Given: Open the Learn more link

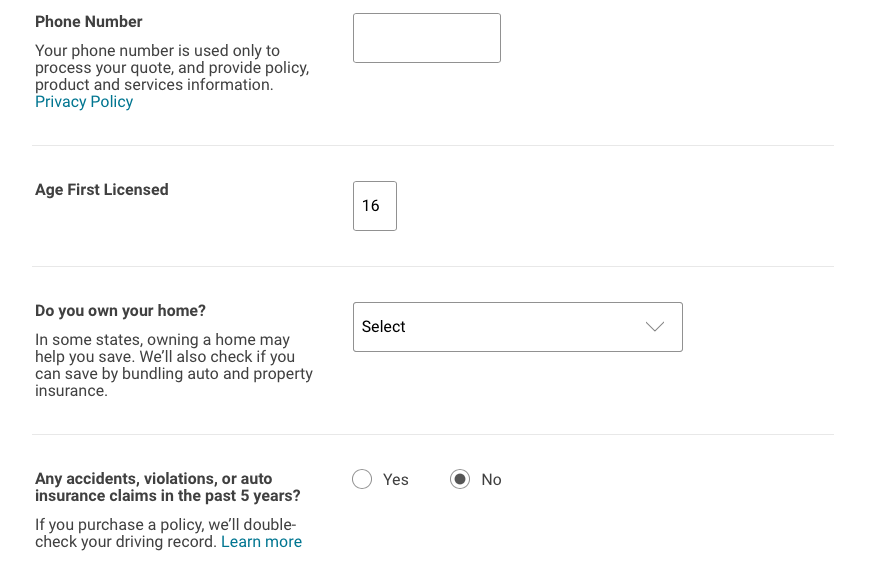Looking at the screenshot, I should pos(261,542).
